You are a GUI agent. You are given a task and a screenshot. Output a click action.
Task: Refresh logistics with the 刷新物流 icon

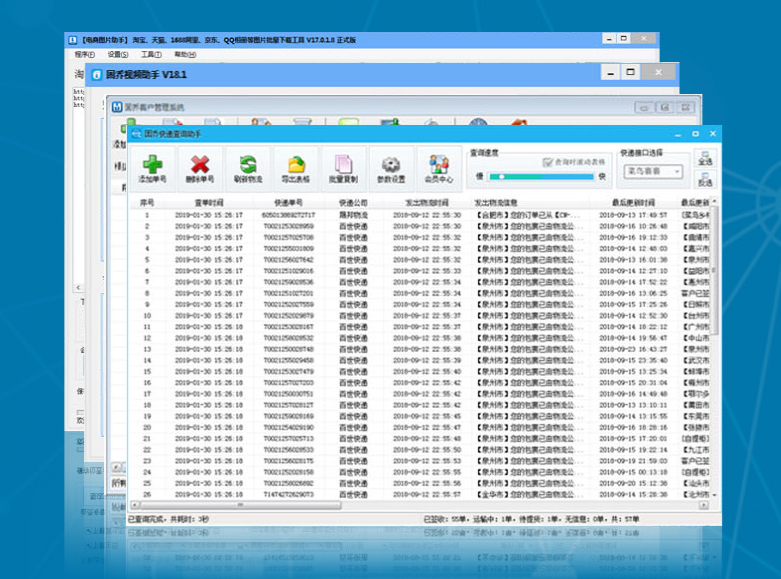coord(248,169)
